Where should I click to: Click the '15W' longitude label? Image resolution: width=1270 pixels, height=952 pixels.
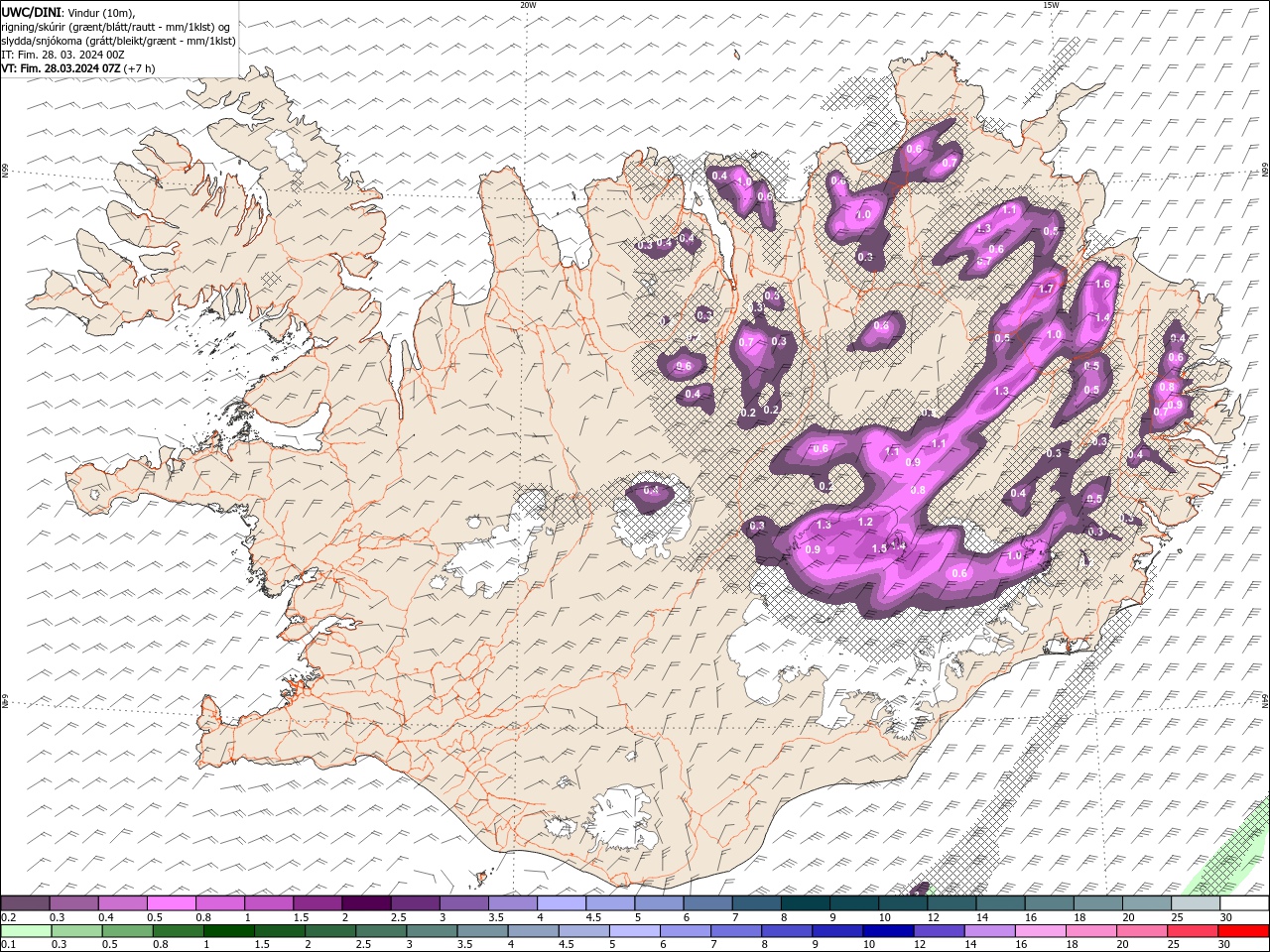point(1051,5)
